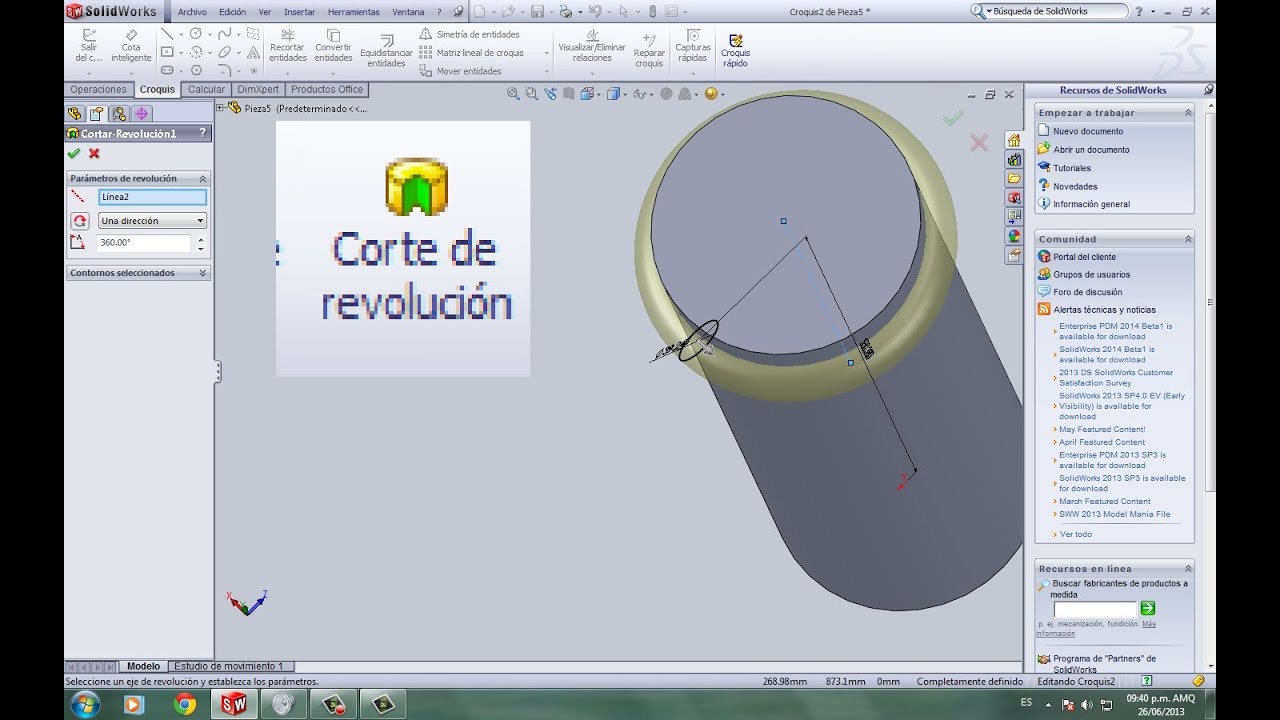Screen dimensions: 1280x720
Task: Collapse the Parámetros de revolución section
Action: [x=203, y=178]
